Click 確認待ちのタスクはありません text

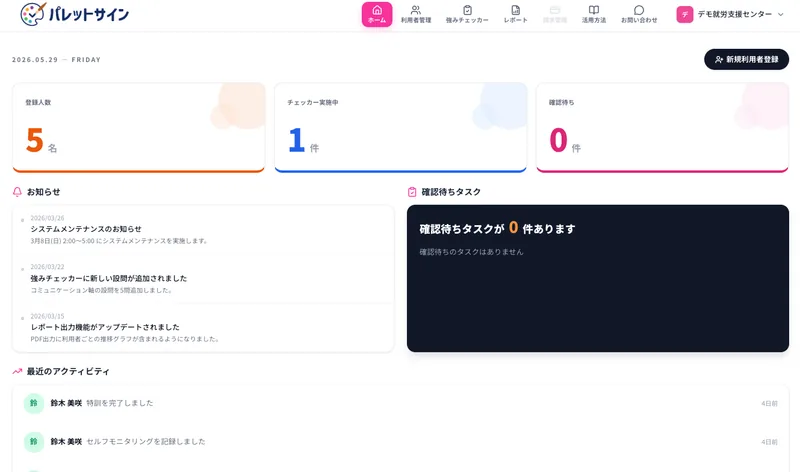(x=471, y=252)
